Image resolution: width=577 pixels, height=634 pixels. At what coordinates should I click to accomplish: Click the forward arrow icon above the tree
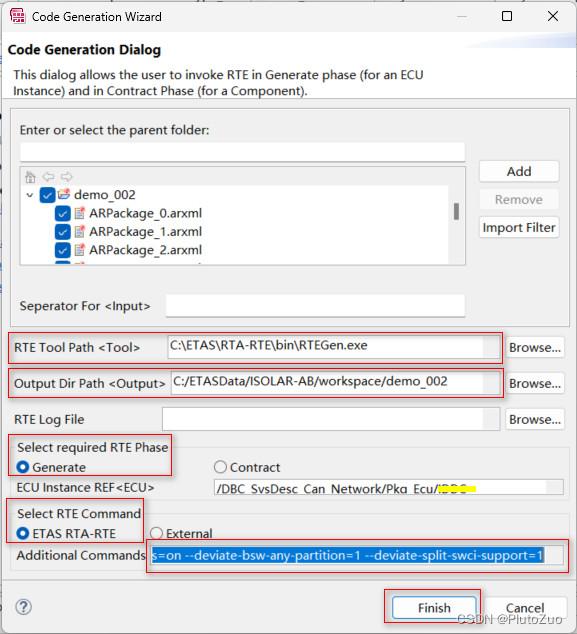(x=66, y=177)
